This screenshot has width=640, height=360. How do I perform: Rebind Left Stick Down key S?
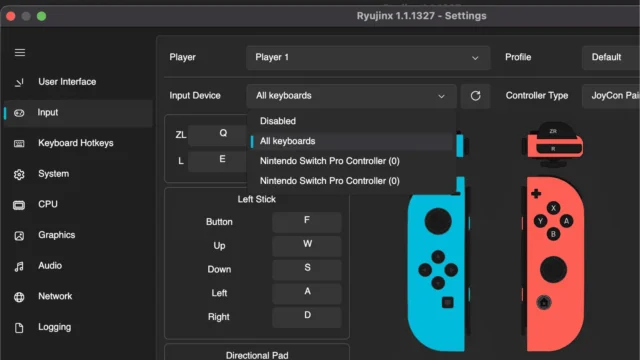307,269
